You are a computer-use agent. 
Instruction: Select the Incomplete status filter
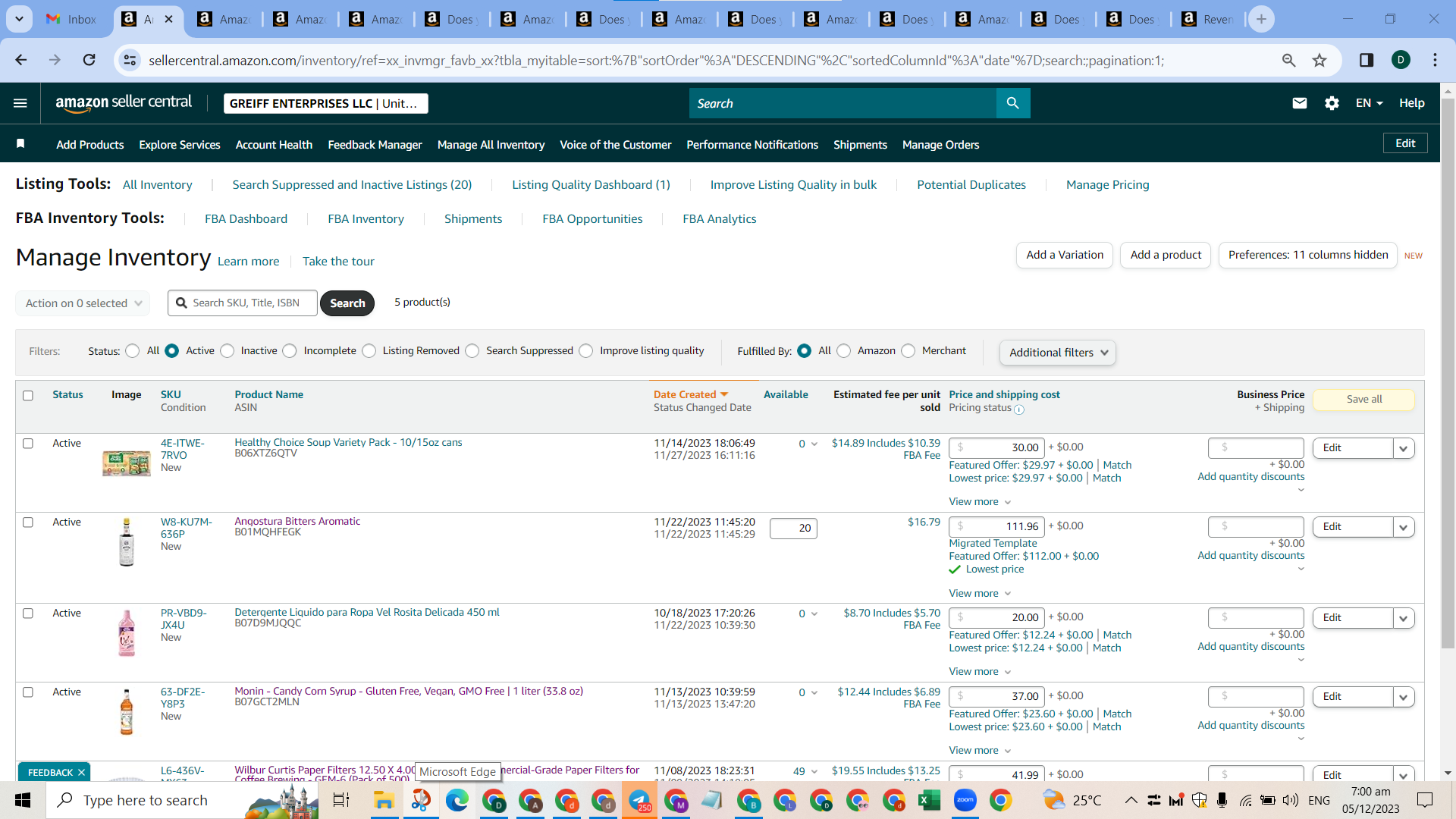click(x=290, y=350)
